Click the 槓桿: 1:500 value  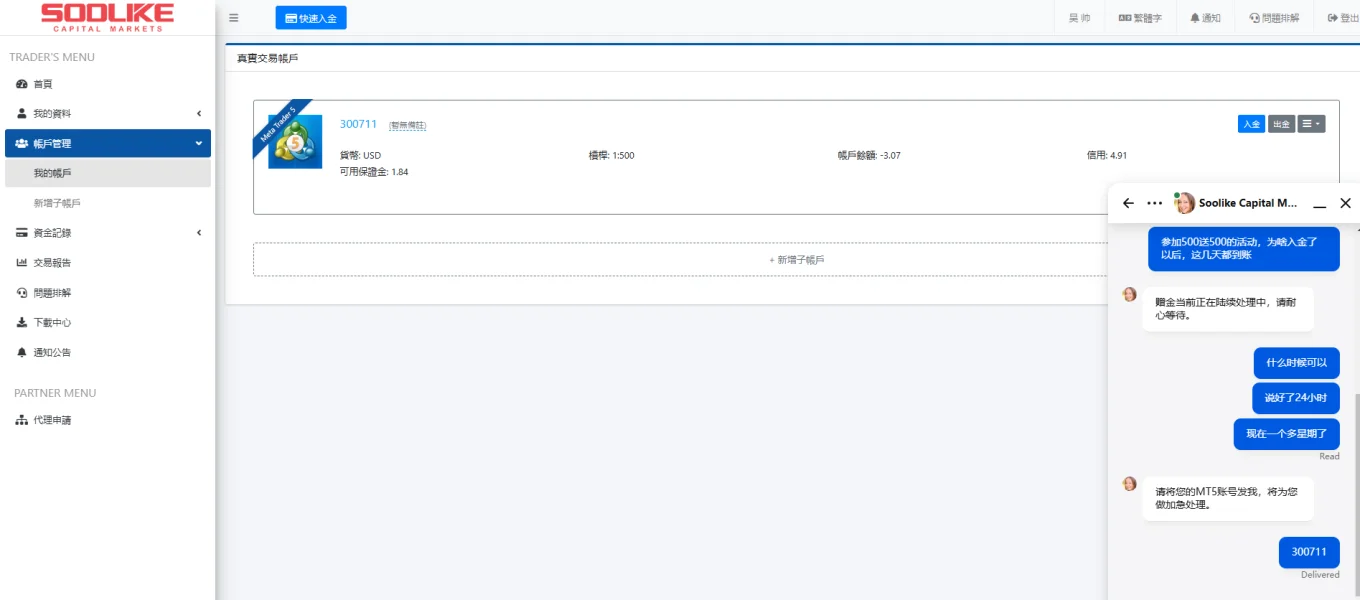click(612, 156)
